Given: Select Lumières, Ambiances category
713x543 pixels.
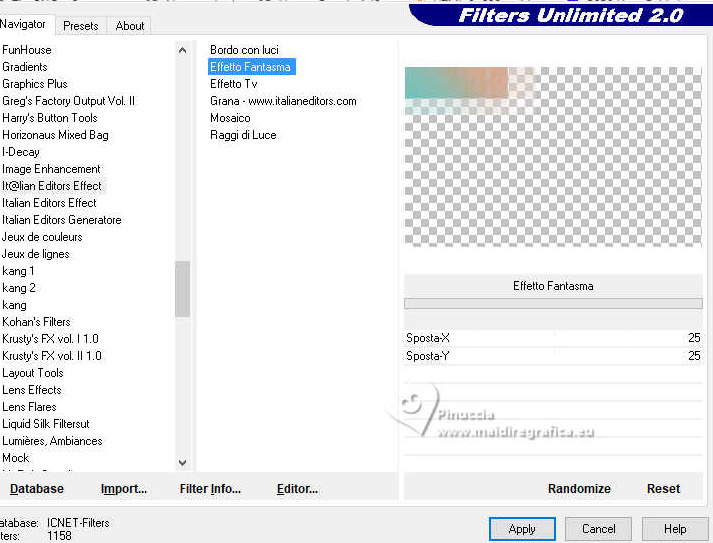Looking at the screenshot, I should pyautogui.click(x=52, y=441).
